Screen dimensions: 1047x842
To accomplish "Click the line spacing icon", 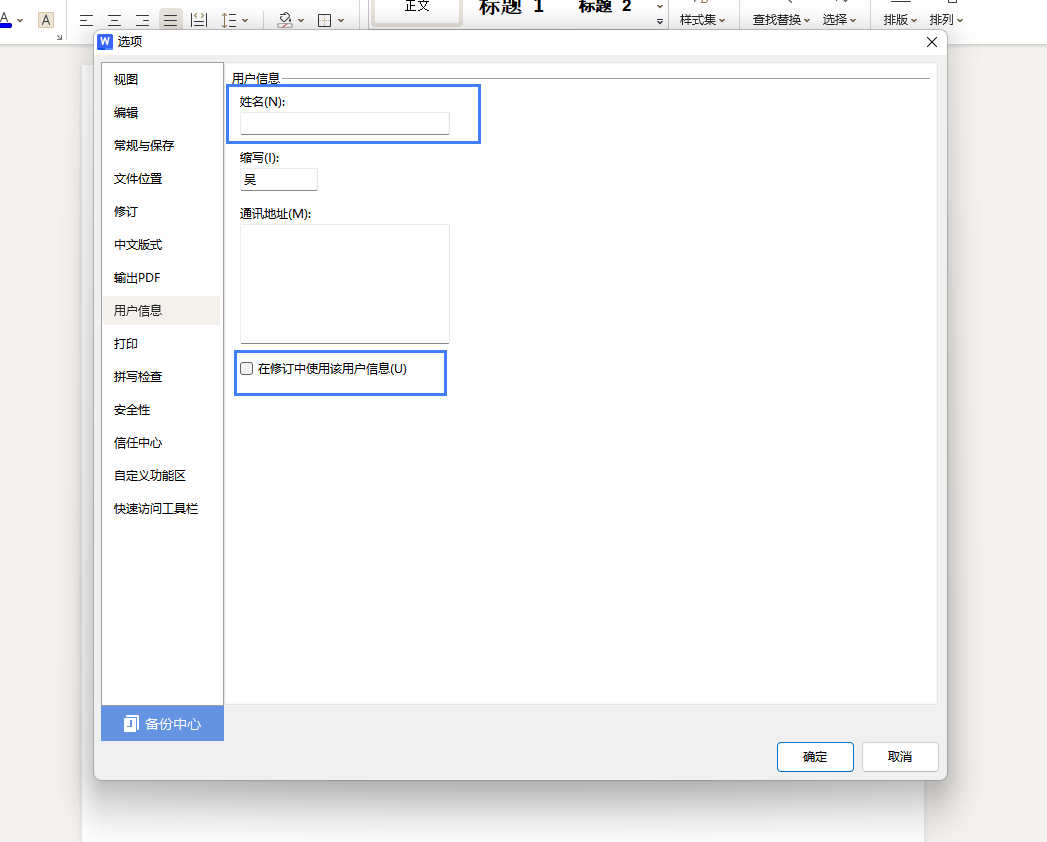I will point(228,21).
